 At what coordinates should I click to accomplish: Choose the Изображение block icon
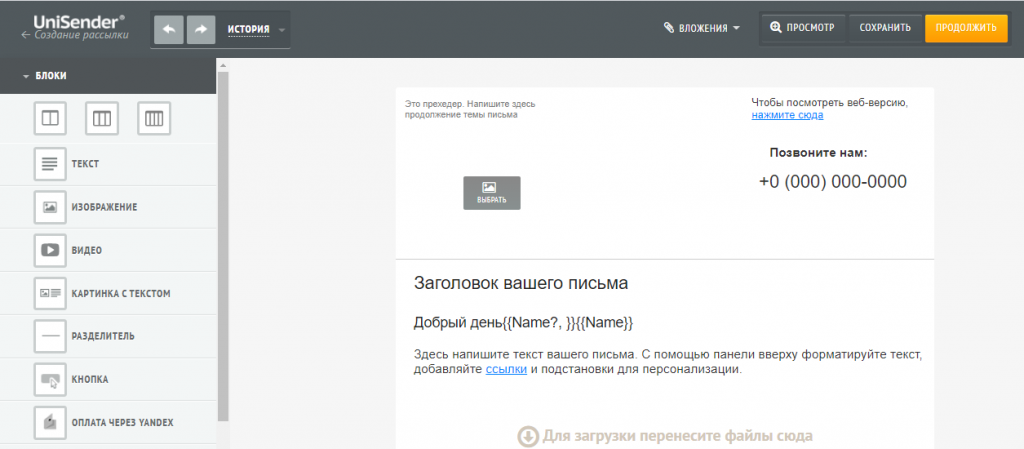click(x=49, y=207)
